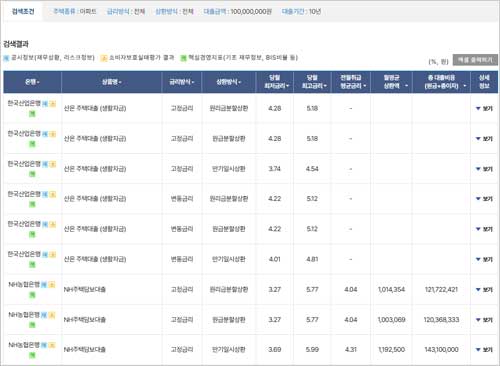
Task: Sort by 월평균 상환액 column header
Action: click(x=392, y=82)
